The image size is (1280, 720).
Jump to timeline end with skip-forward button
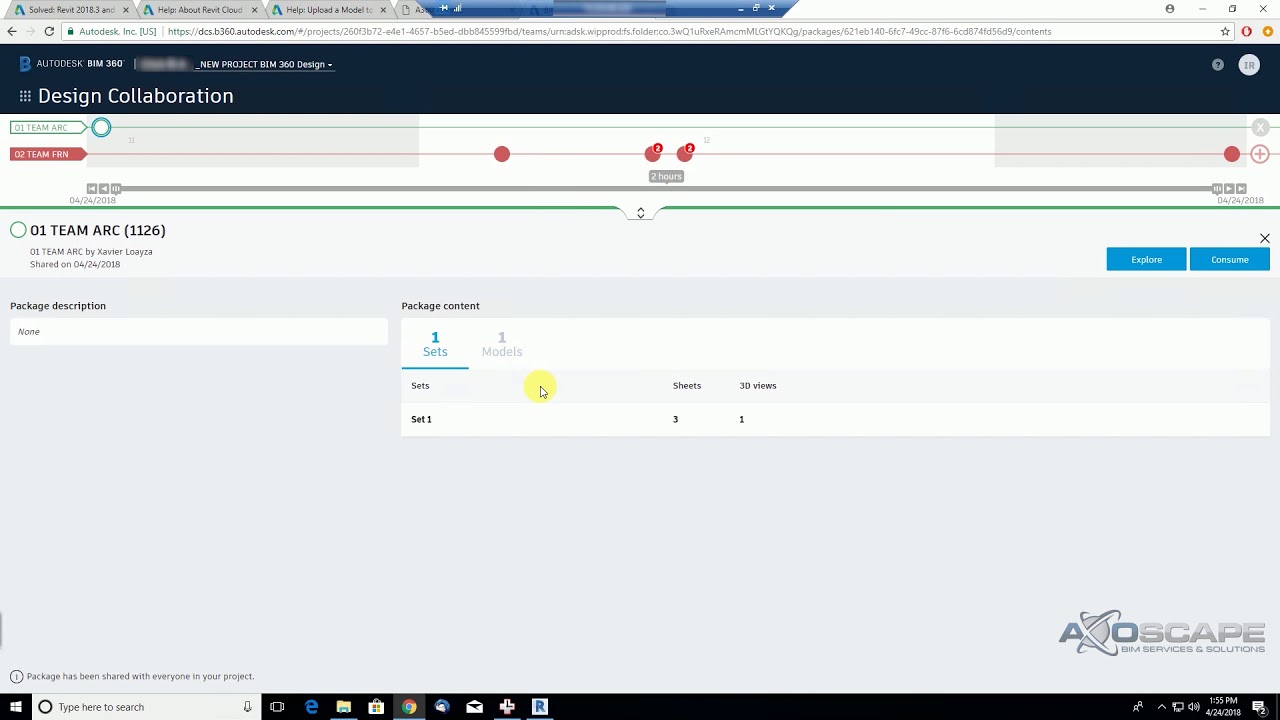(1241, 188)
